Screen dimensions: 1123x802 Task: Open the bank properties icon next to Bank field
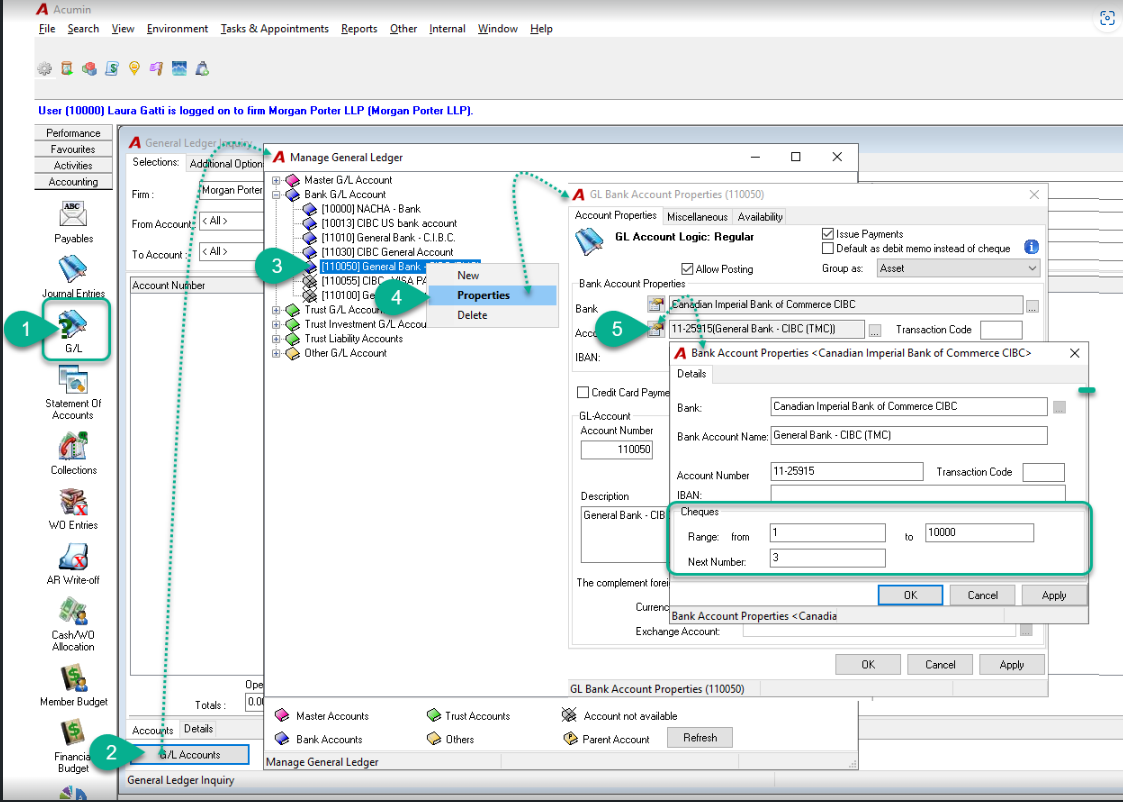(655, 304)
